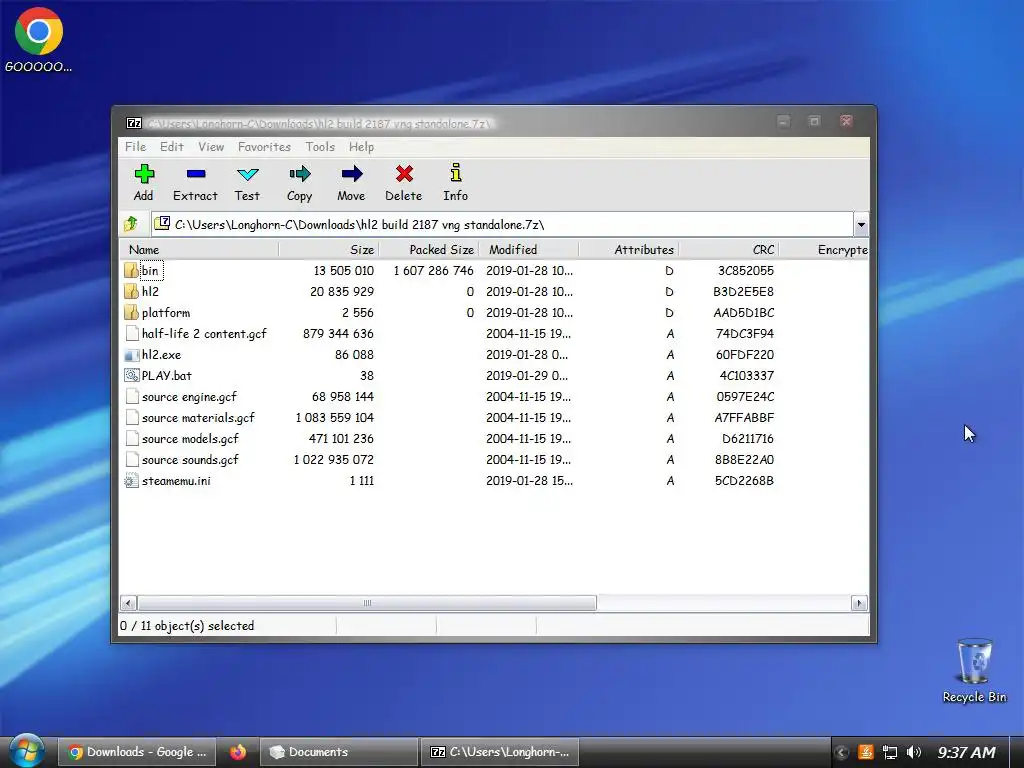Click the 9:37 AM clock
This screenshot has width=1024, height=768.
click(967, 752)
